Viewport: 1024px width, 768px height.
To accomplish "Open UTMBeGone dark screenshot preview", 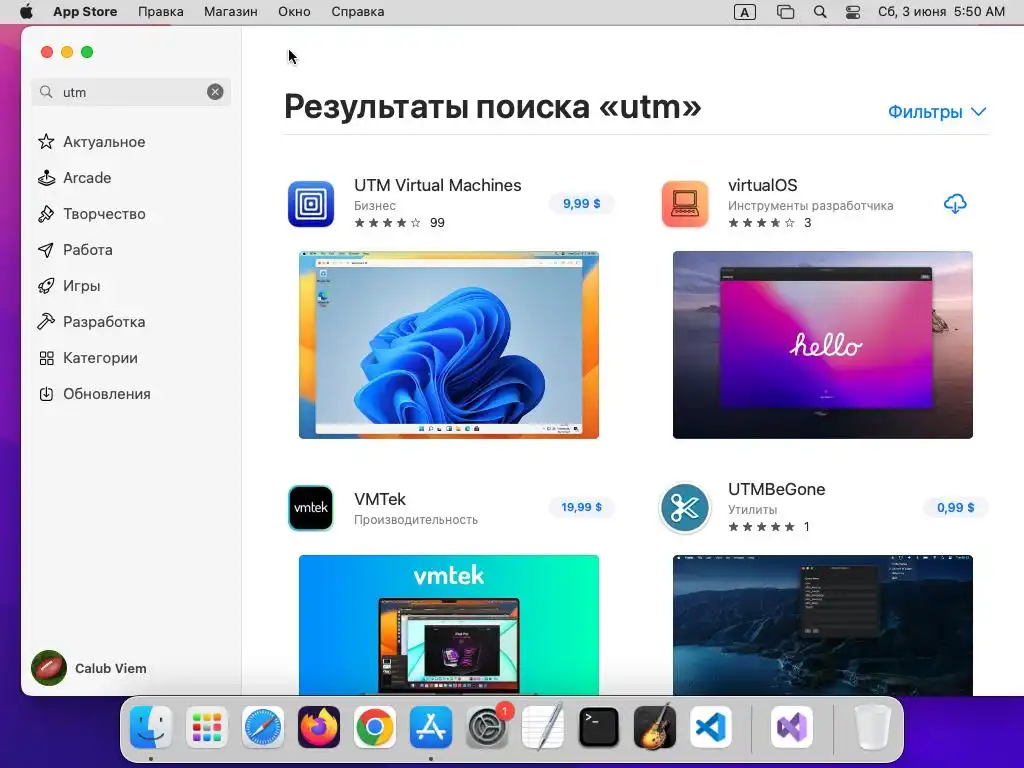I will [823, 625].
